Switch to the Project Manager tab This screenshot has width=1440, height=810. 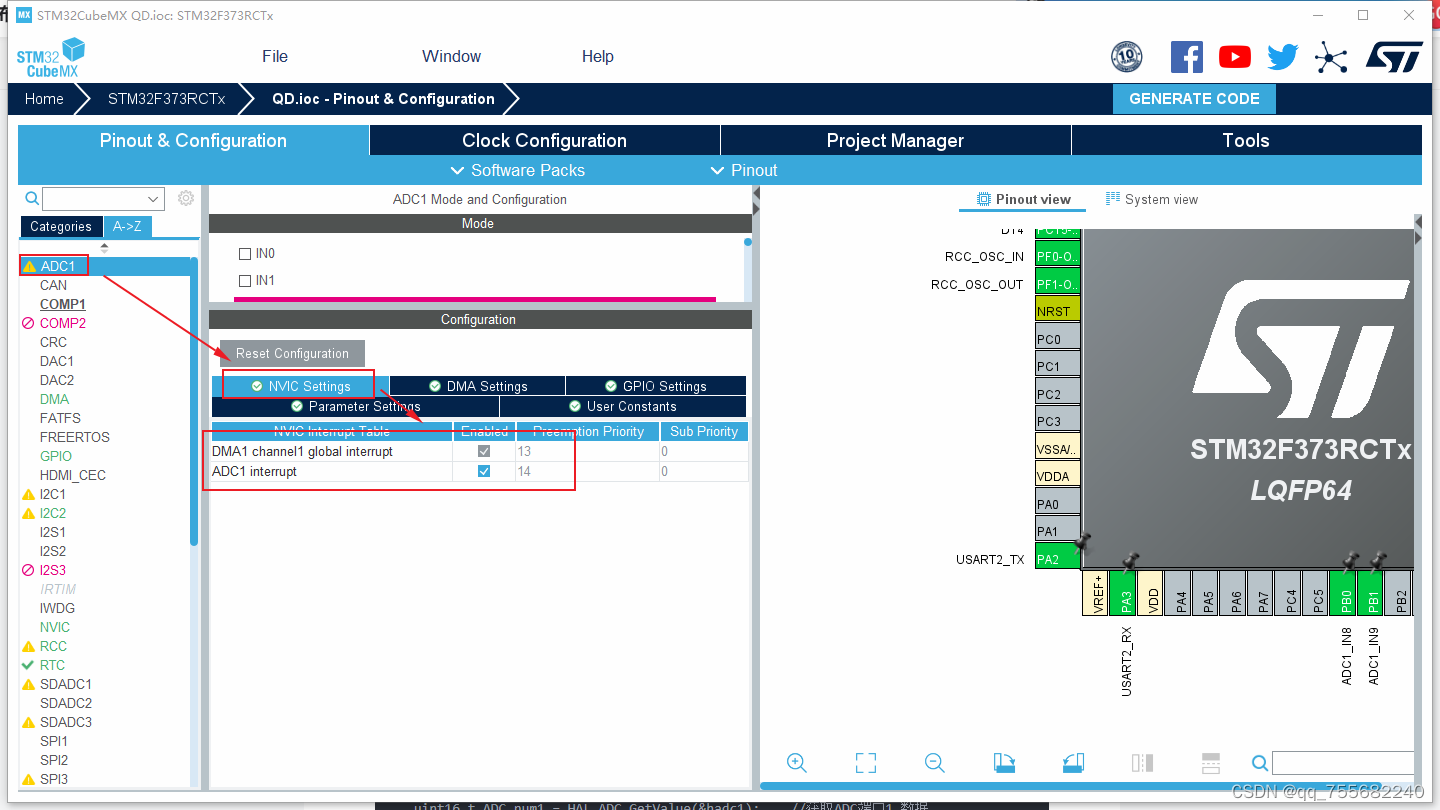click(895, 141)
